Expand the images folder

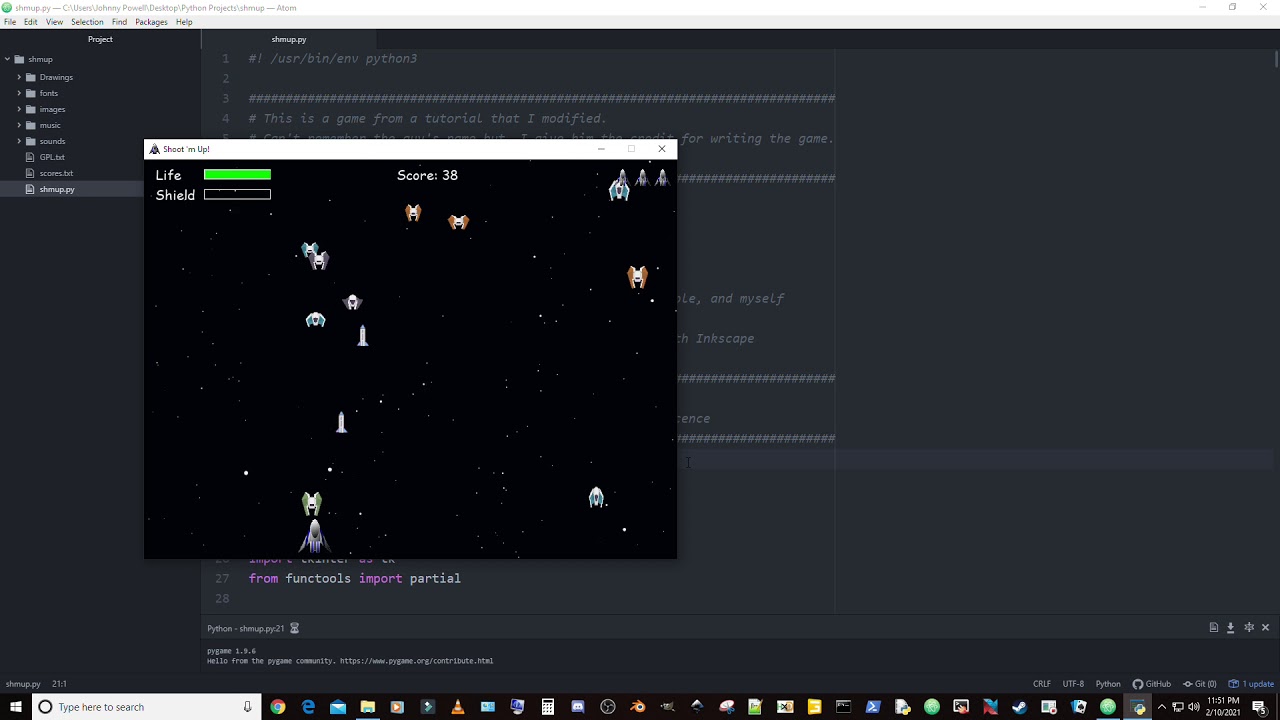[18, 109]
